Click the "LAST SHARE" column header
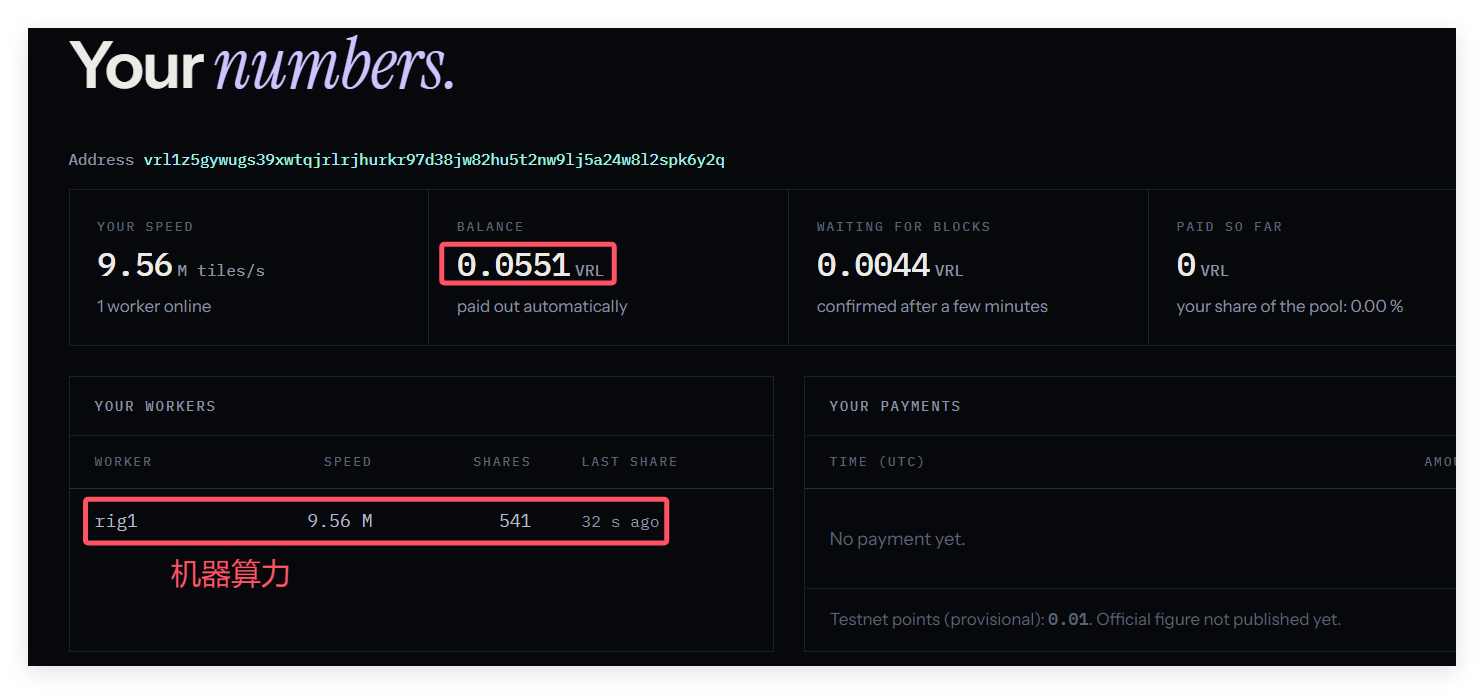The width and height of the screenshot is (1484, 694). [x=630, y=462]
